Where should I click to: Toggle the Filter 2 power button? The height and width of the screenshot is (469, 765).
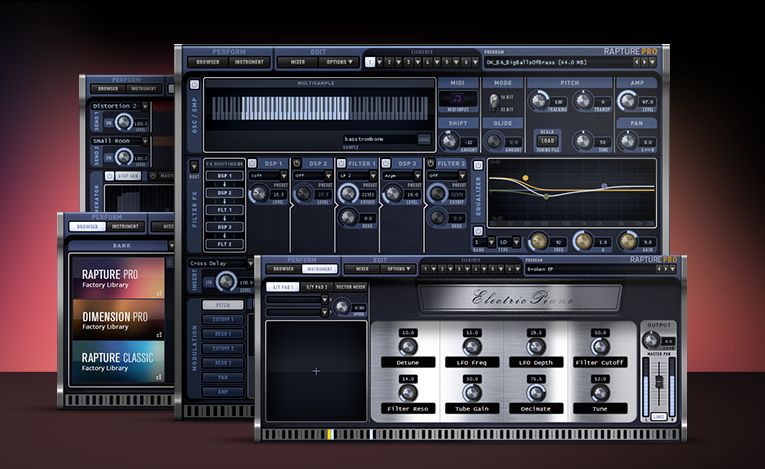[x=430, y=163]
